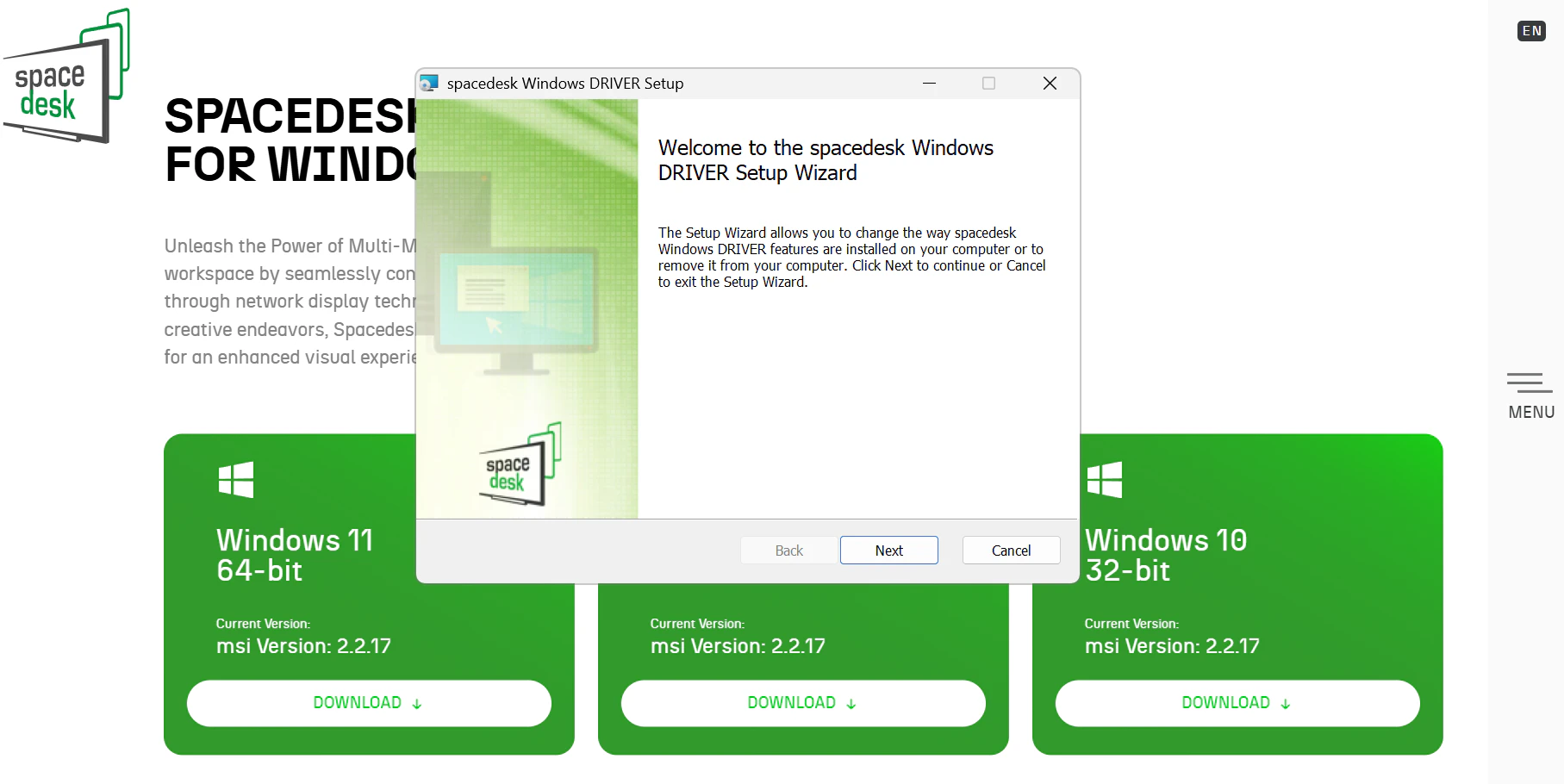Click the 'Windows 11 64-bit' heading
The width and height of the screenshot is (1564, 784).
295,555
